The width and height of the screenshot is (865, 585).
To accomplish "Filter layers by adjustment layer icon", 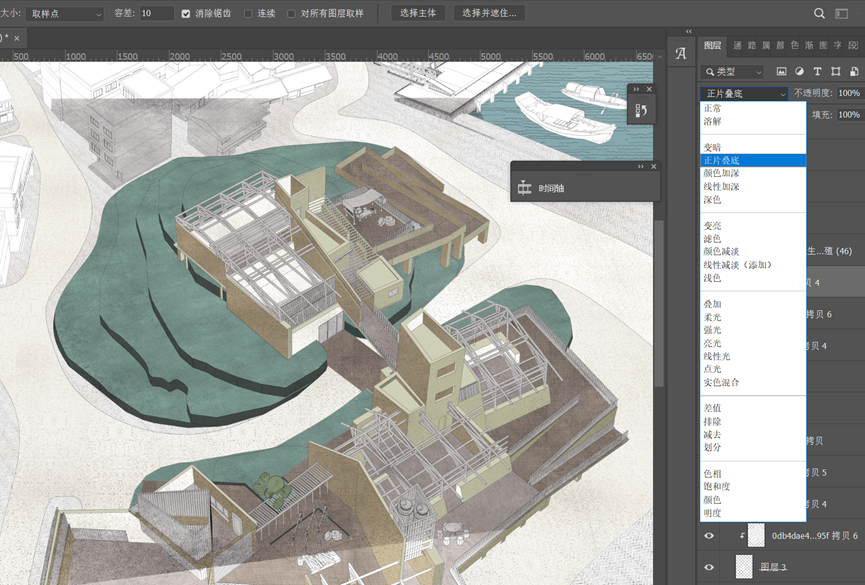I will [x=799, y=72].
